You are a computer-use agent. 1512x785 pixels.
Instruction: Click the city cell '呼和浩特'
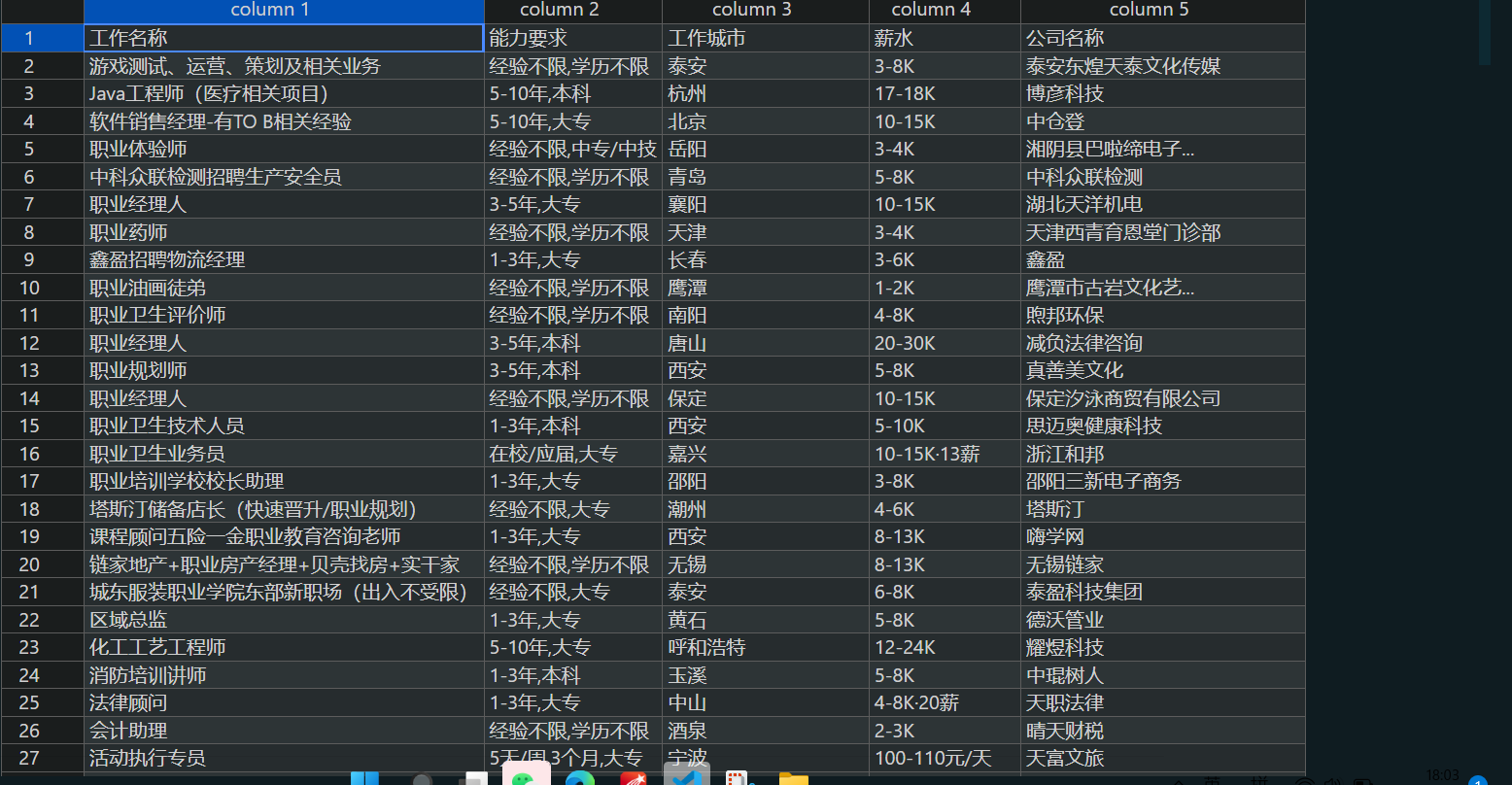766,647
